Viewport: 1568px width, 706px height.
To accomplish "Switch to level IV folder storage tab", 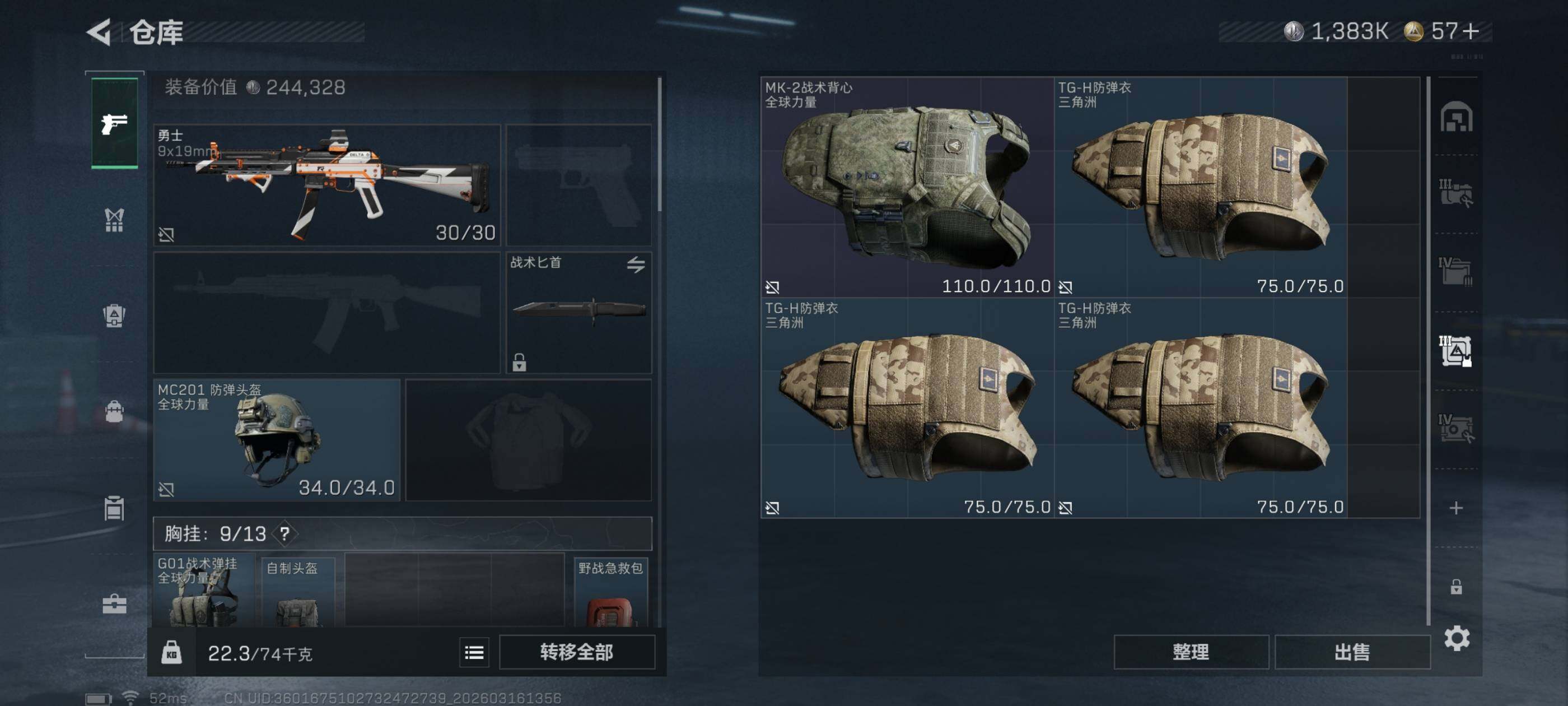I will (1455, 272).
